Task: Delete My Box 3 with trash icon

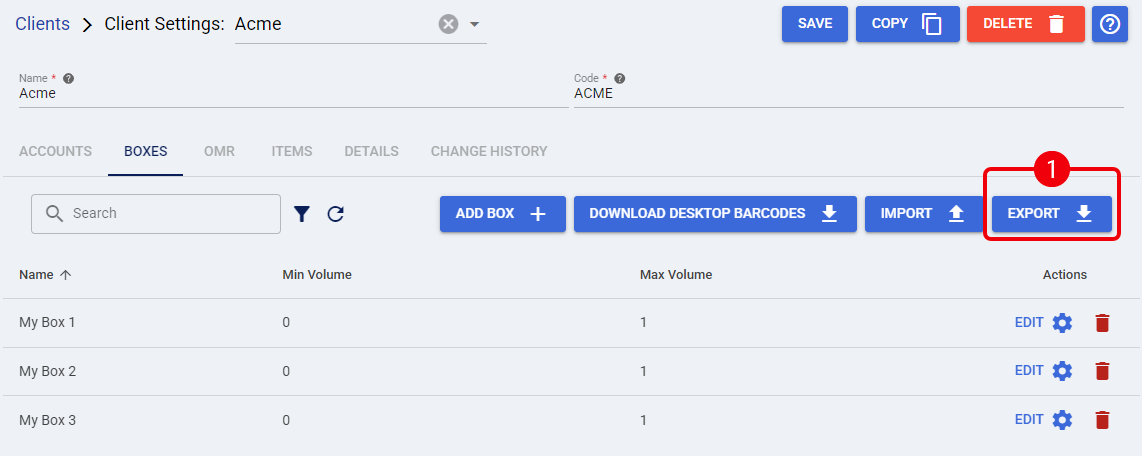Action: point(1102,420)
